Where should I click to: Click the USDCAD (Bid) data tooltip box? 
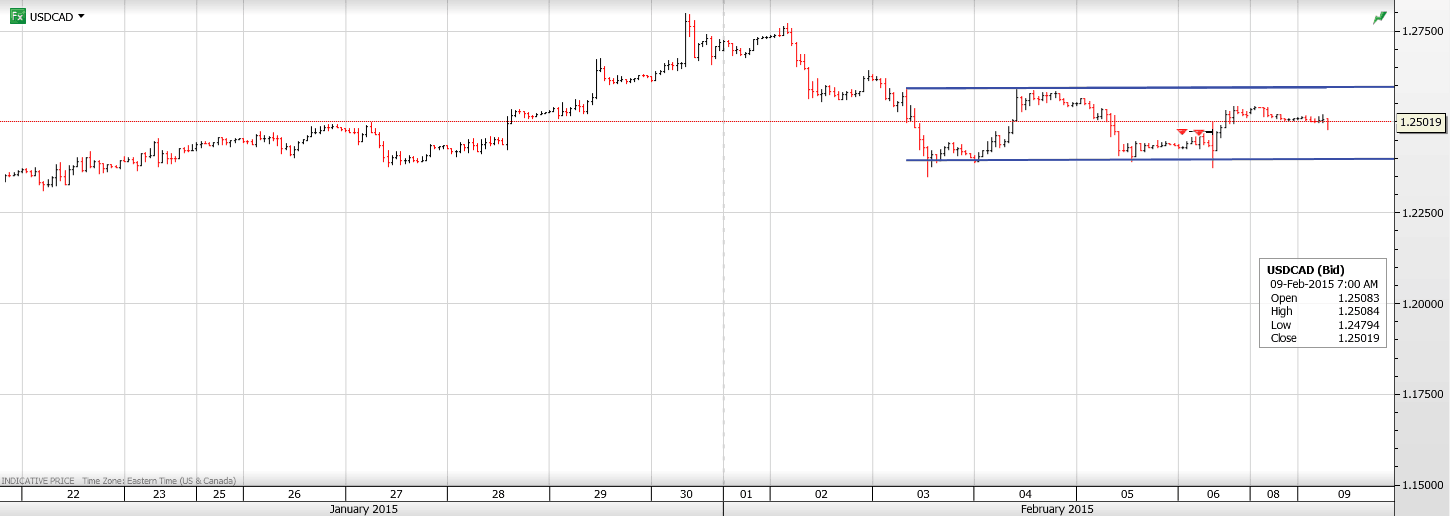coord(1322,303)
